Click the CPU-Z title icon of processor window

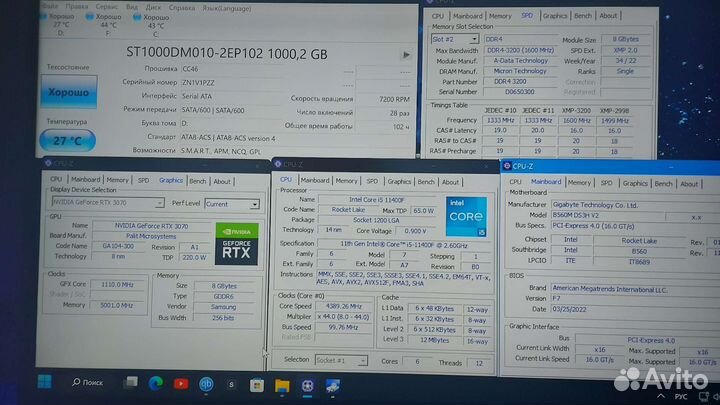[277, 164]
